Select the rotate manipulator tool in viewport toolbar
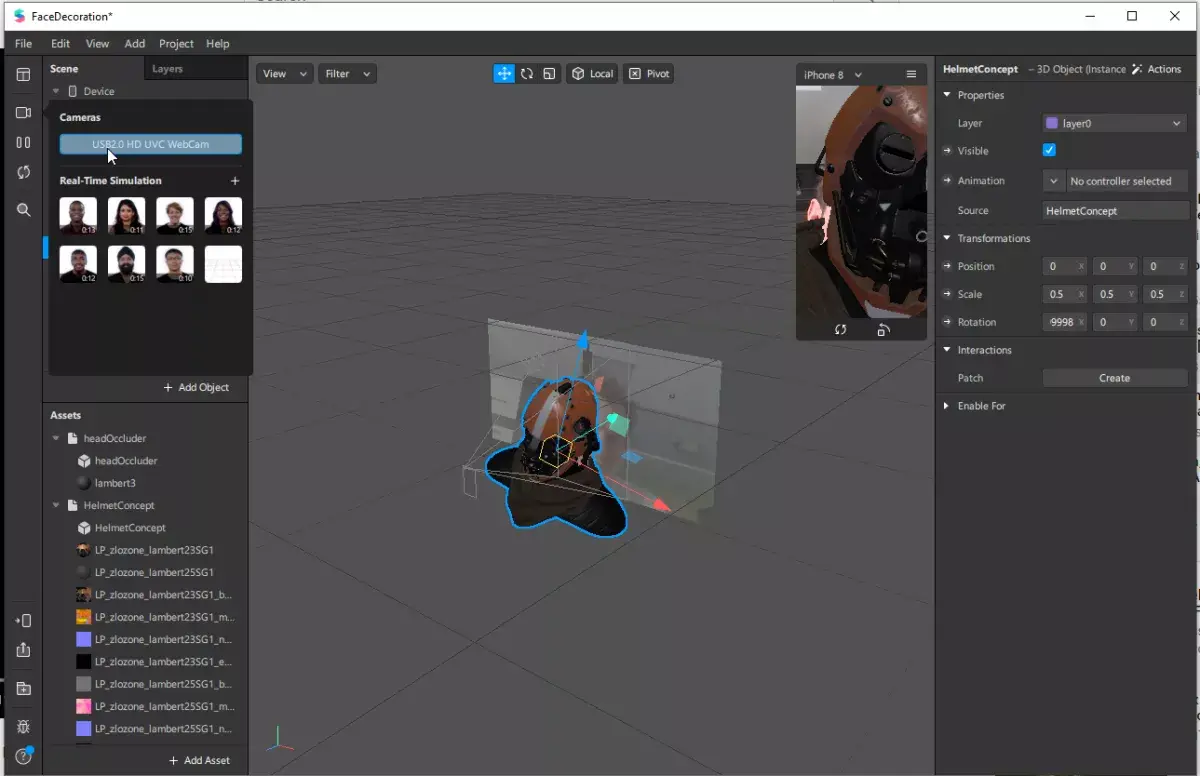The height and width of the screenshot is (776, 1200). [527, 74]
